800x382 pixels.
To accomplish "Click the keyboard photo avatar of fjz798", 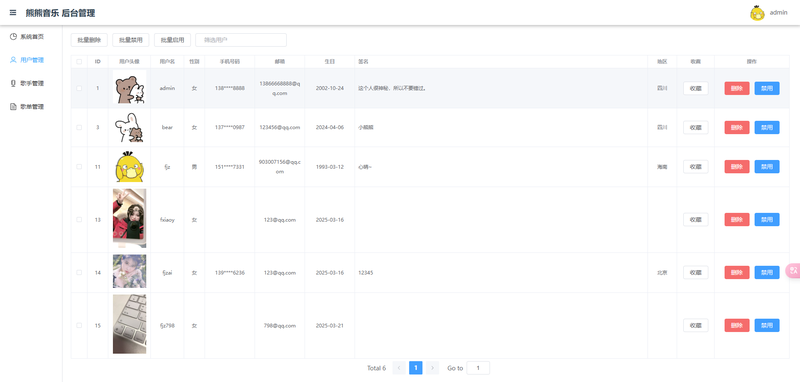I will (130, 324).
